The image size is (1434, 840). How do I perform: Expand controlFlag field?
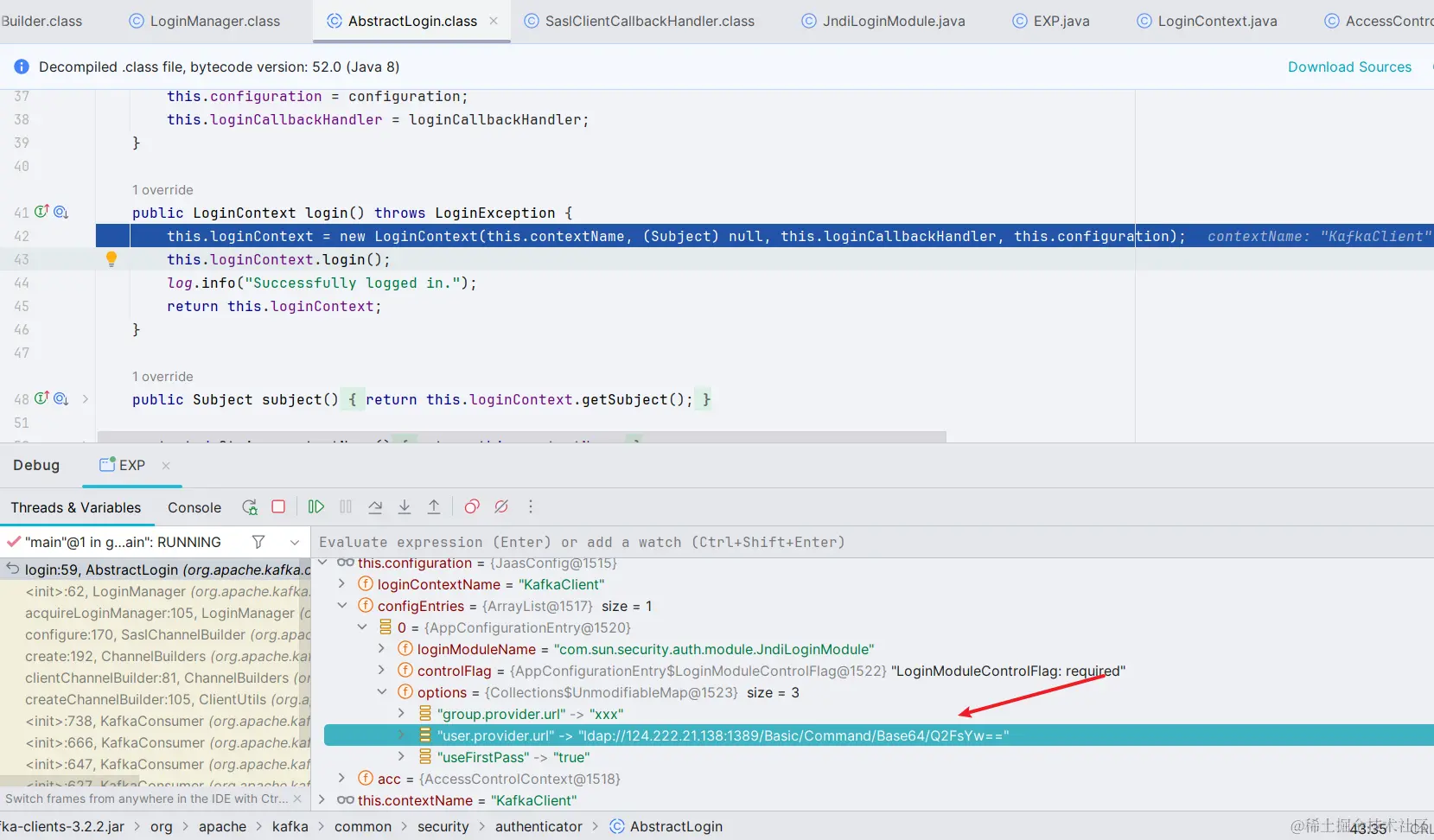[x=381, y=671]
